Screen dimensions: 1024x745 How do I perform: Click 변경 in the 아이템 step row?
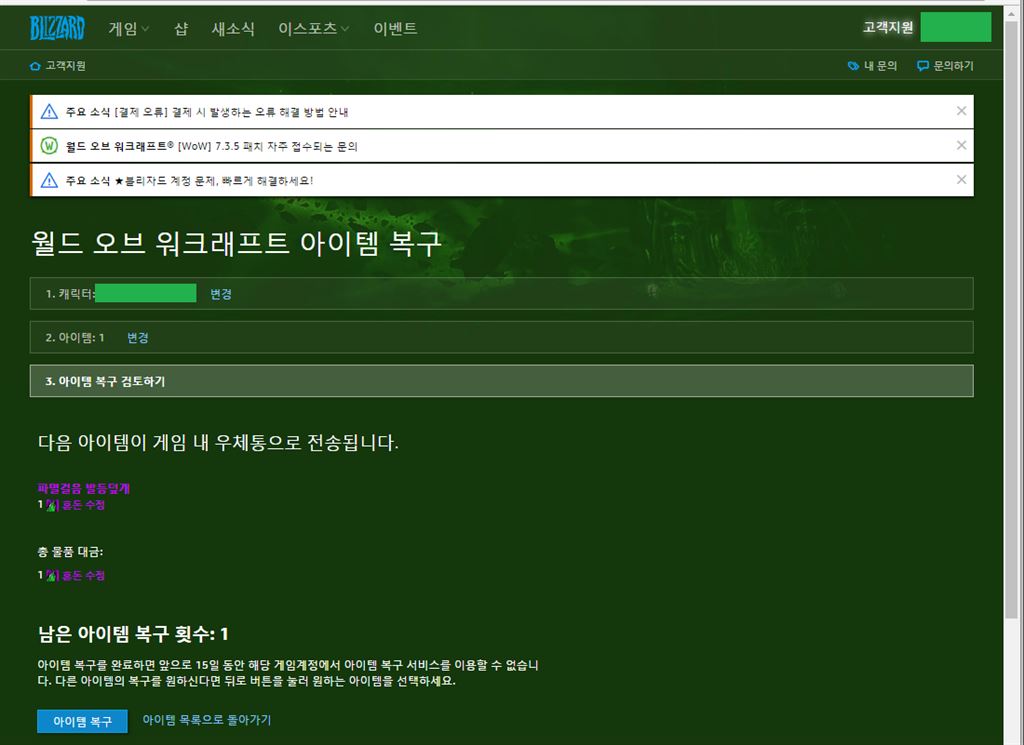[x=138, y=338]
